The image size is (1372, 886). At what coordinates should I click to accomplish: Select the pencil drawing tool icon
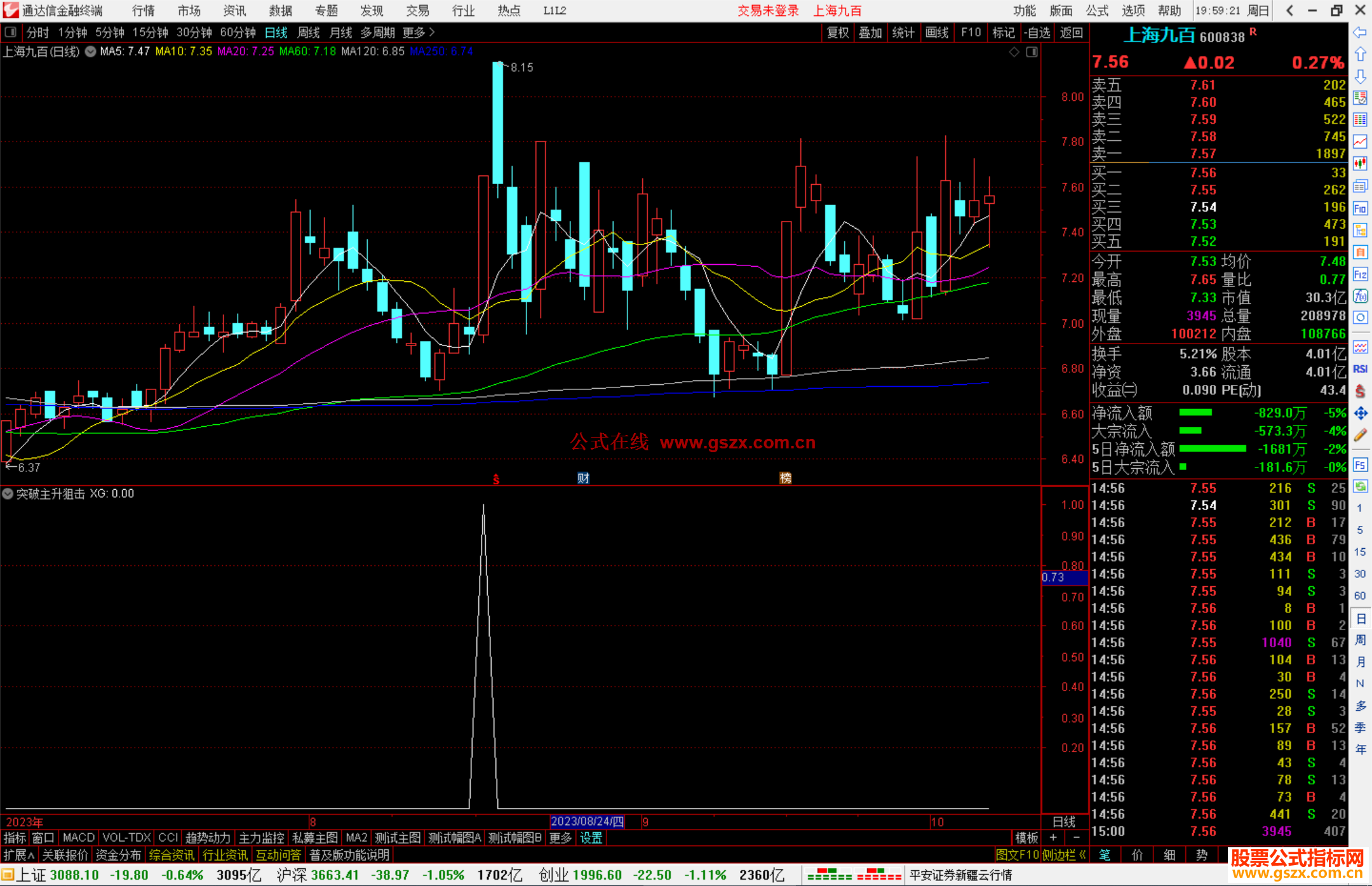[x=1360, y=436]
